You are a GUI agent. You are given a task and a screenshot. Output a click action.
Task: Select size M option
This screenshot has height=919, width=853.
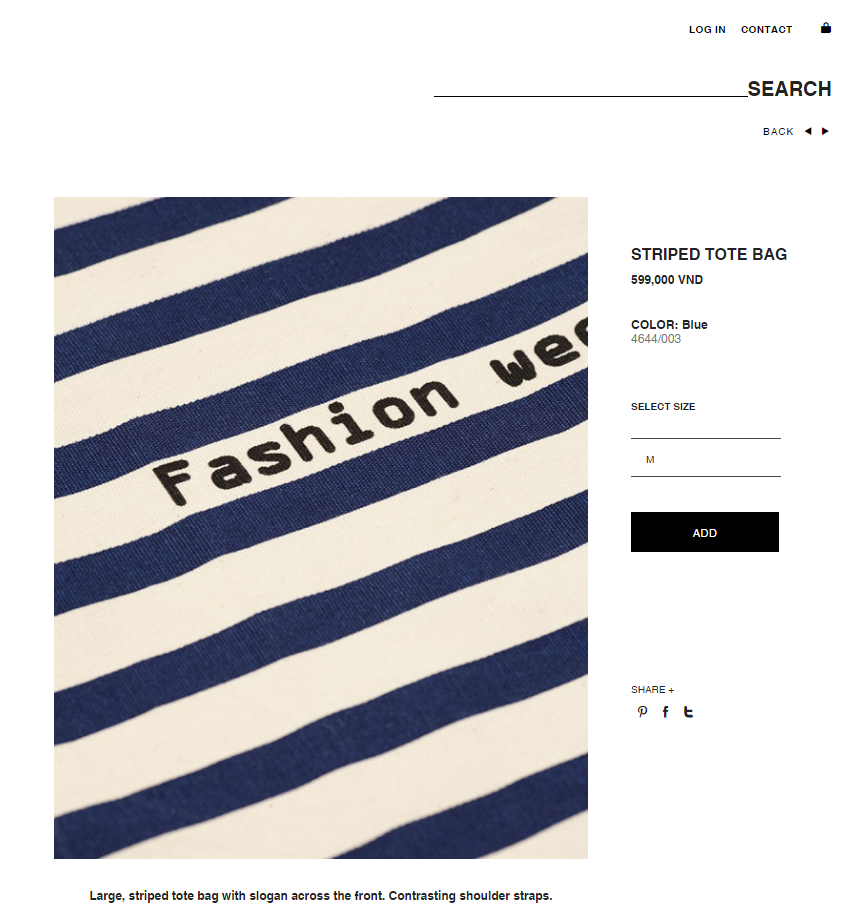706,460
